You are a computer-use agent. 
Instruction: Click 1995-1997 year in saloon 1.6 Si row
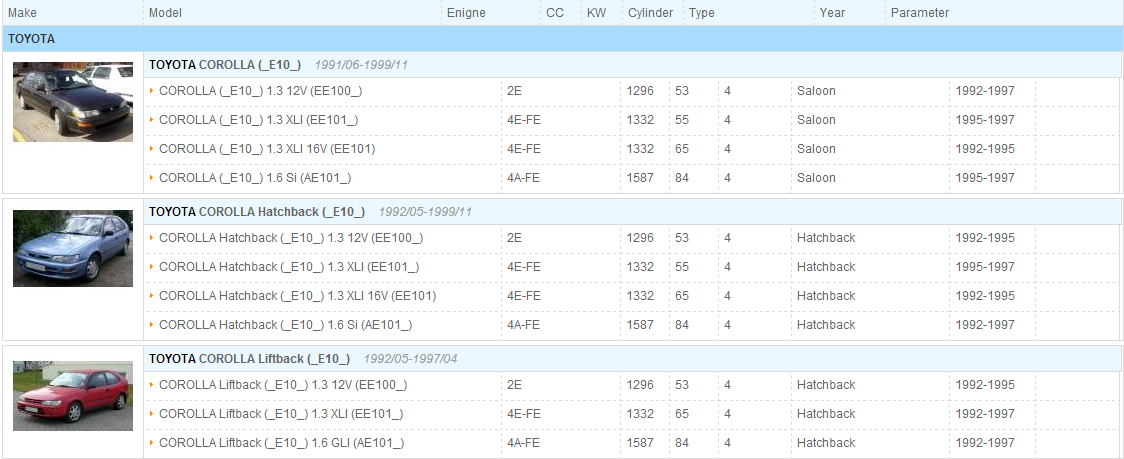[985, 177]
